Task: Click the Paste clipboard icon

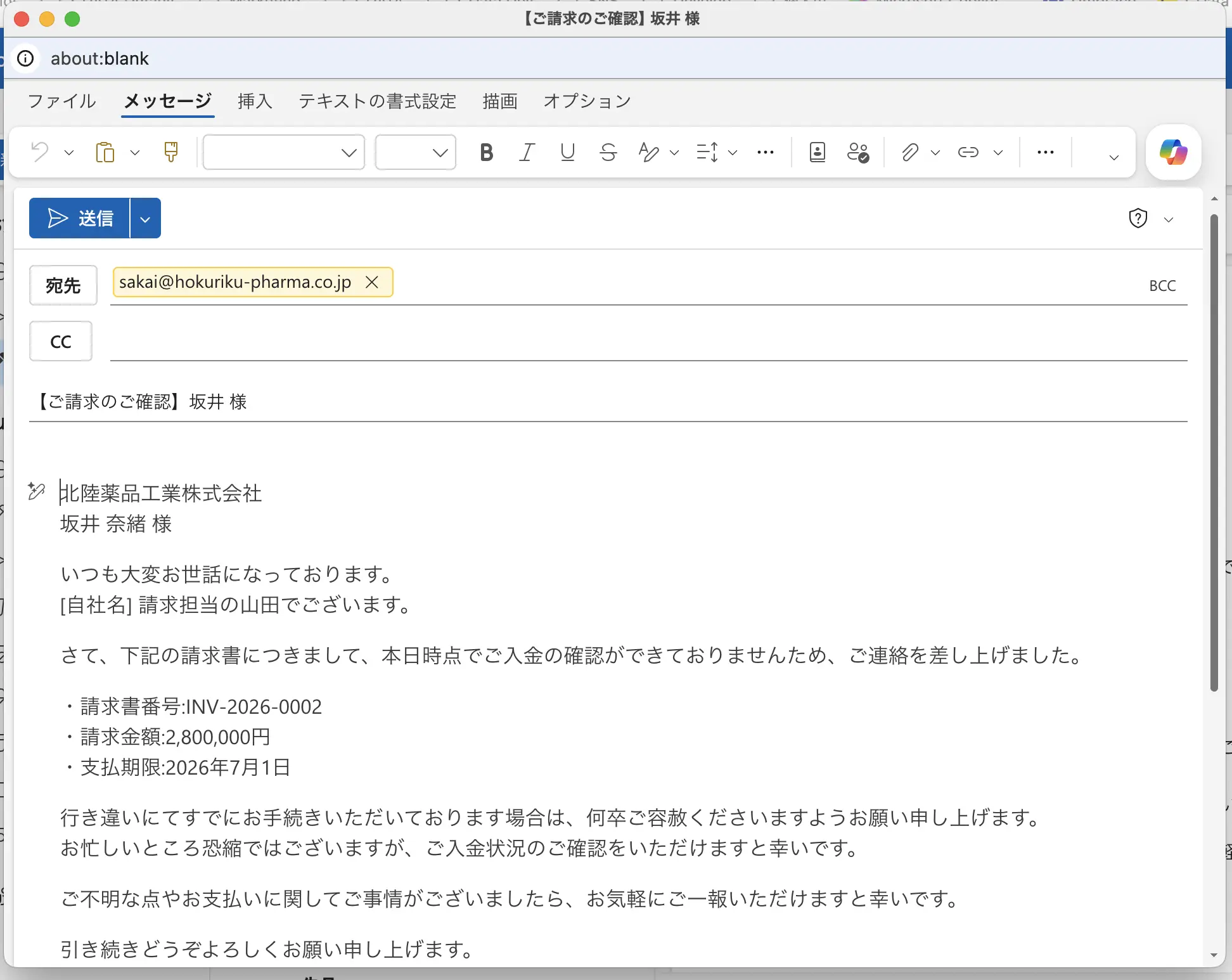Action: coord(105,152)
